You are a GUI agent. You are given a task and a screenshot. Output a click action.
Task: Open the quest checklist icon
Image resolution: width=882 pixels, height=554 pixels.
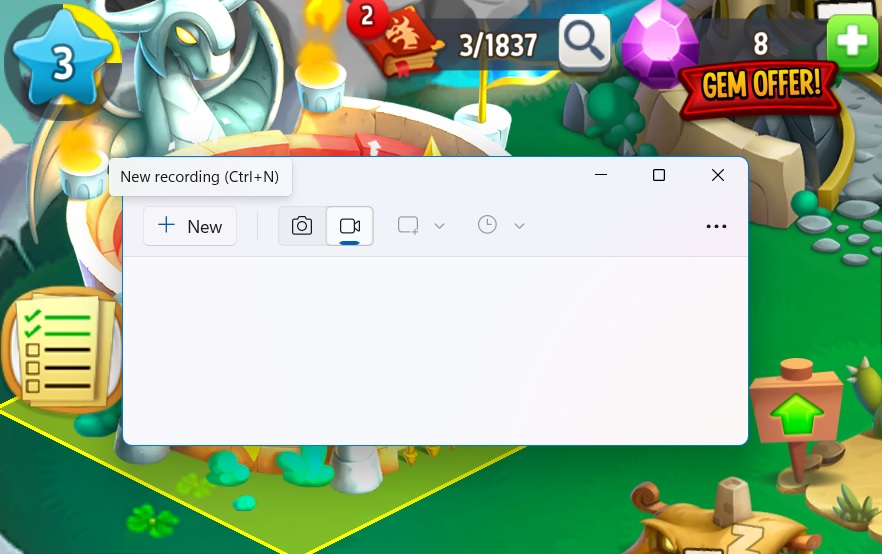click(62, 350)
